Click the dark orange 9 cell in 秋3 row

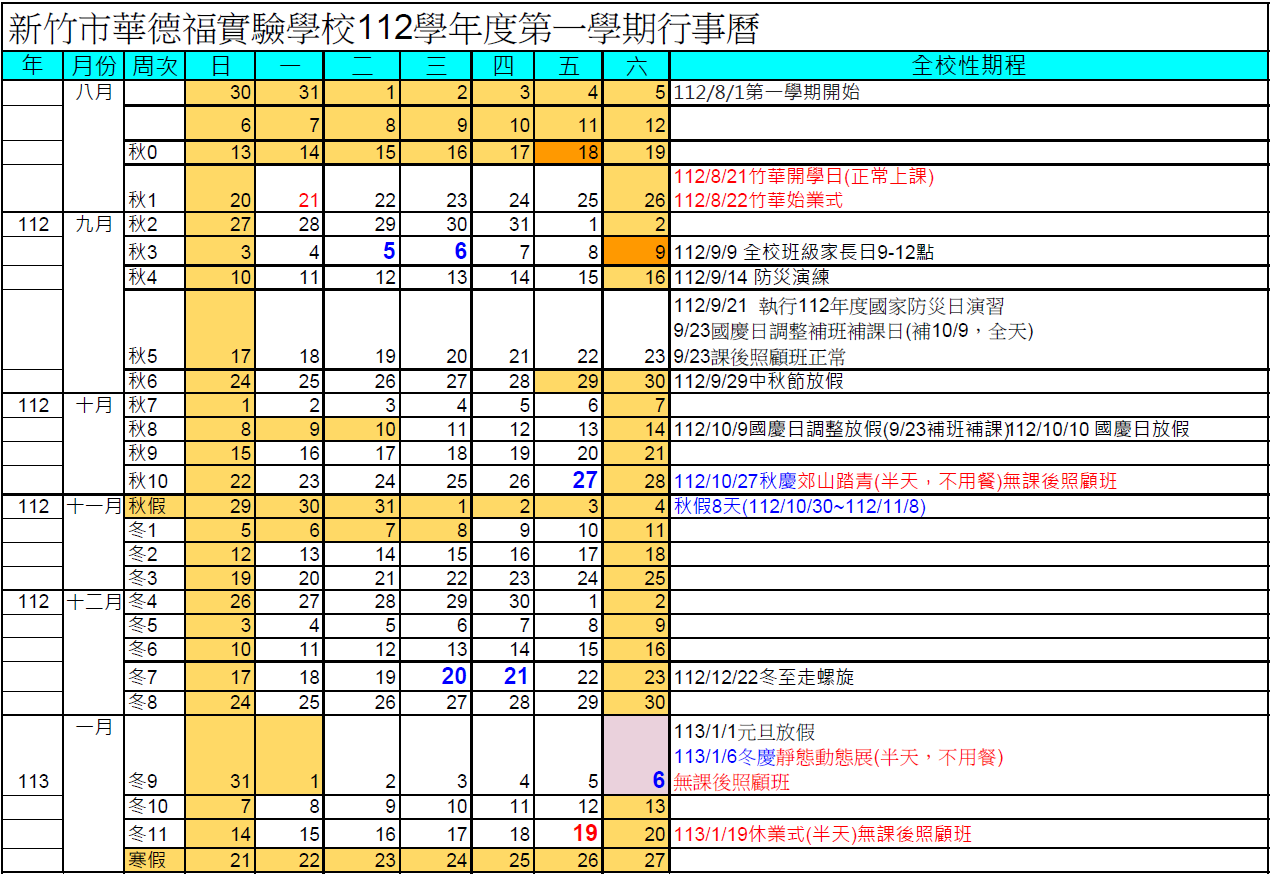click(635, 251)
